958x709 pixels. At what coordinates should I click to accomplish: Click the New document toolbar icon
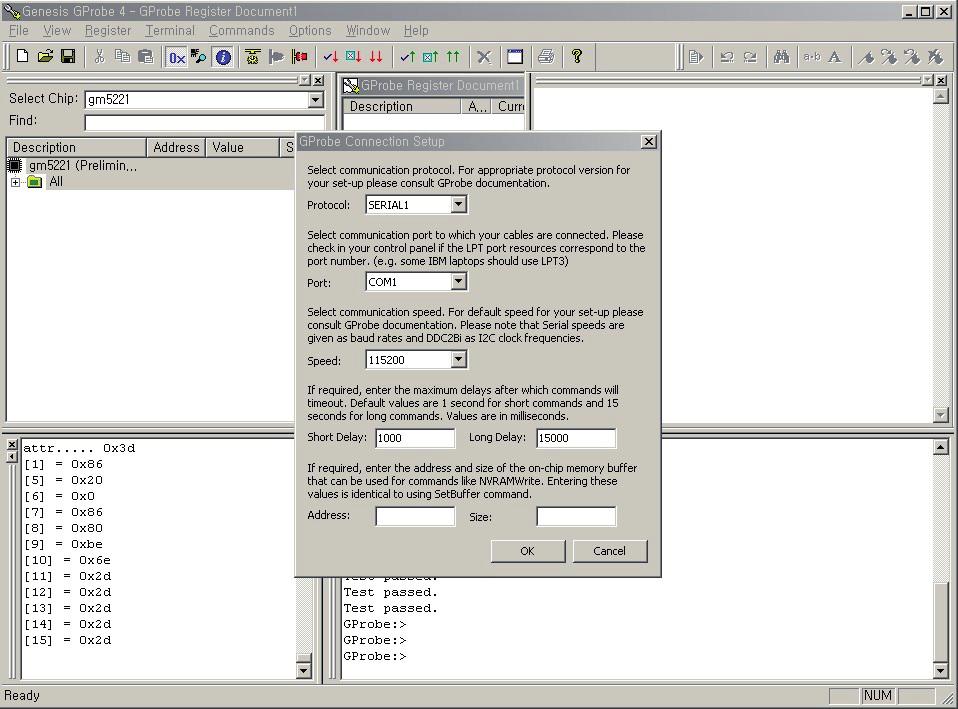[23, 57]
